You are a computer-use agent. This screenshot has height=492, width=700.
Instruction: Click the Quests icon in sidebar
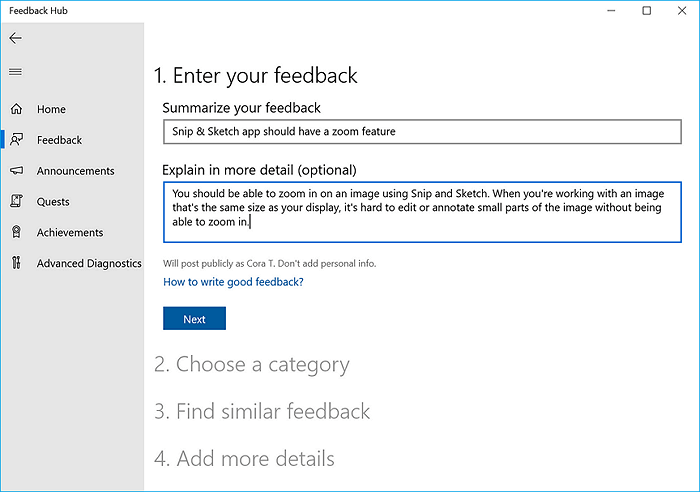point(16,202)
